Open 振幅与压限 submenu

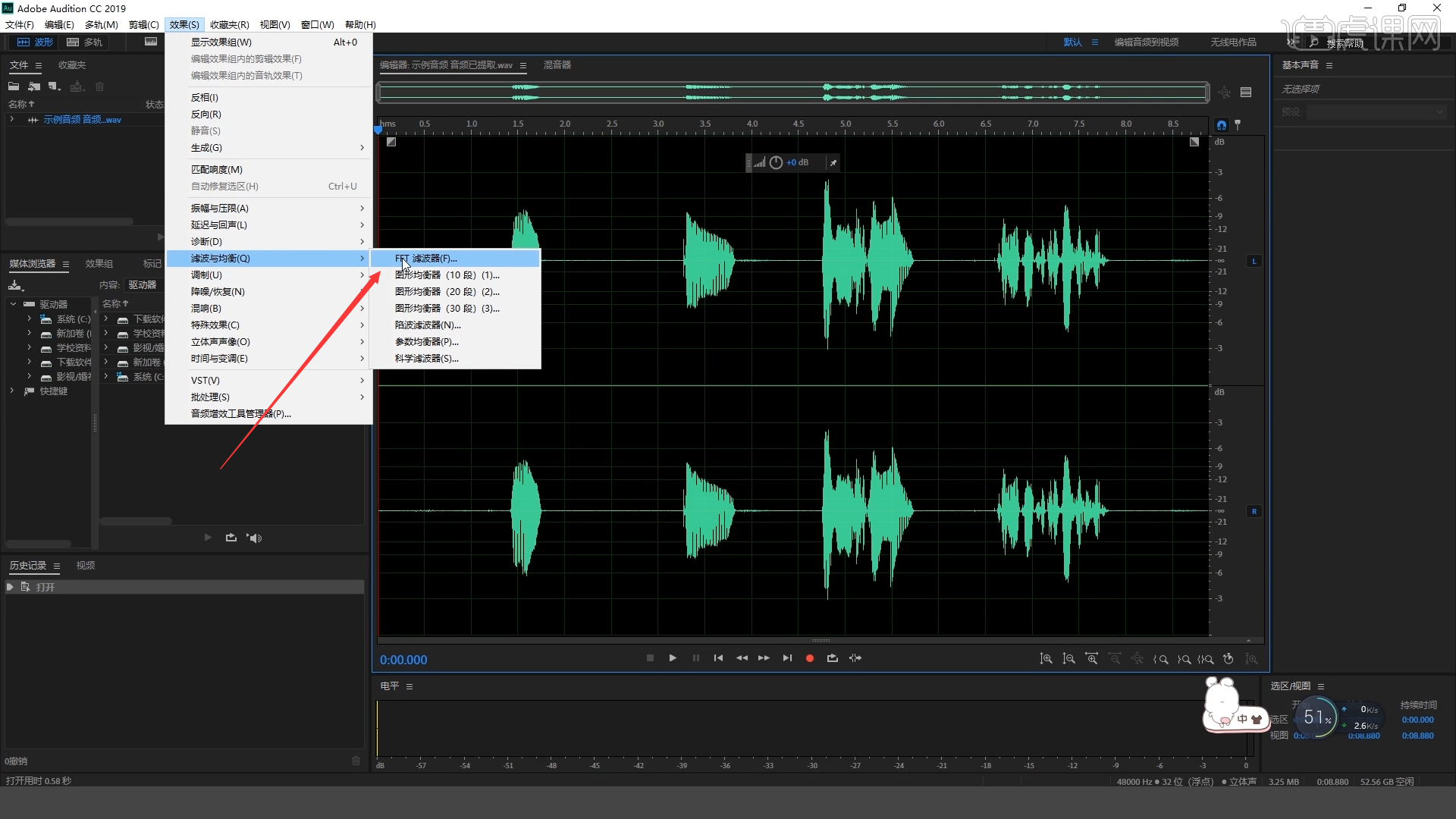[x=268, y=209]
